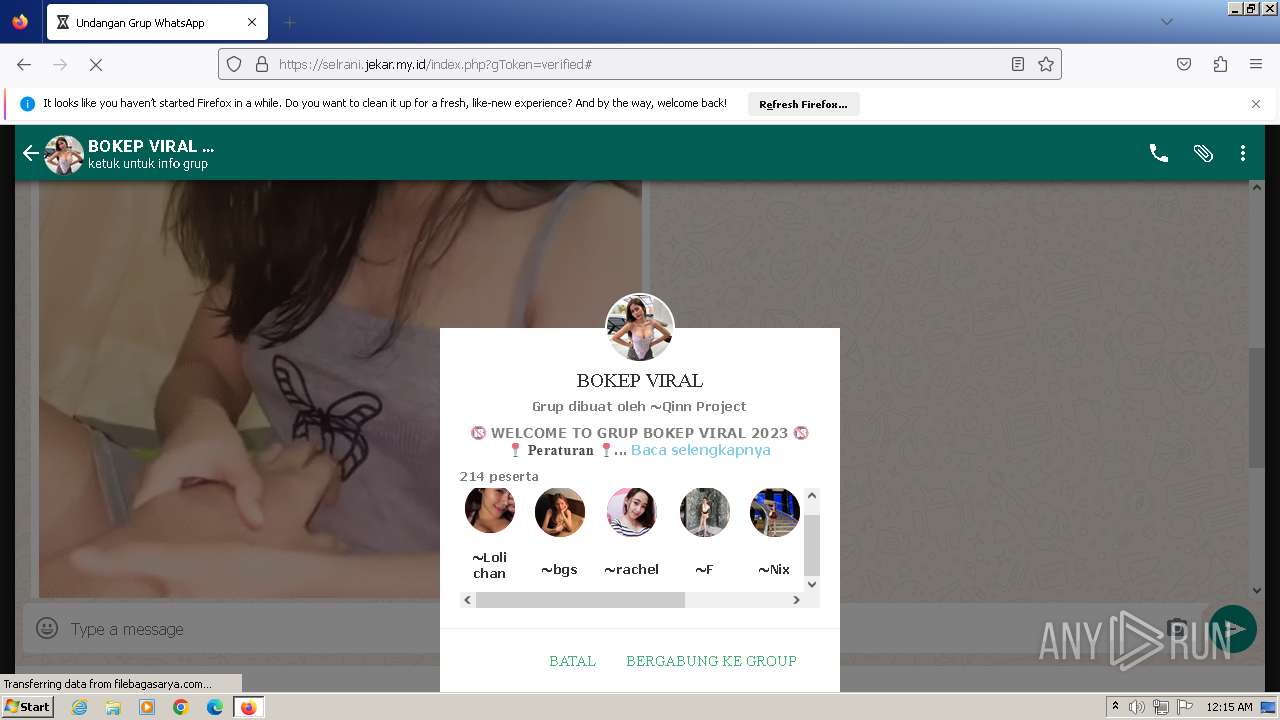This screenshot has height=720, width=1280.
Task: Click the paperclip attachment icon
Action: pyautogui.click(x=1203, y=153)
